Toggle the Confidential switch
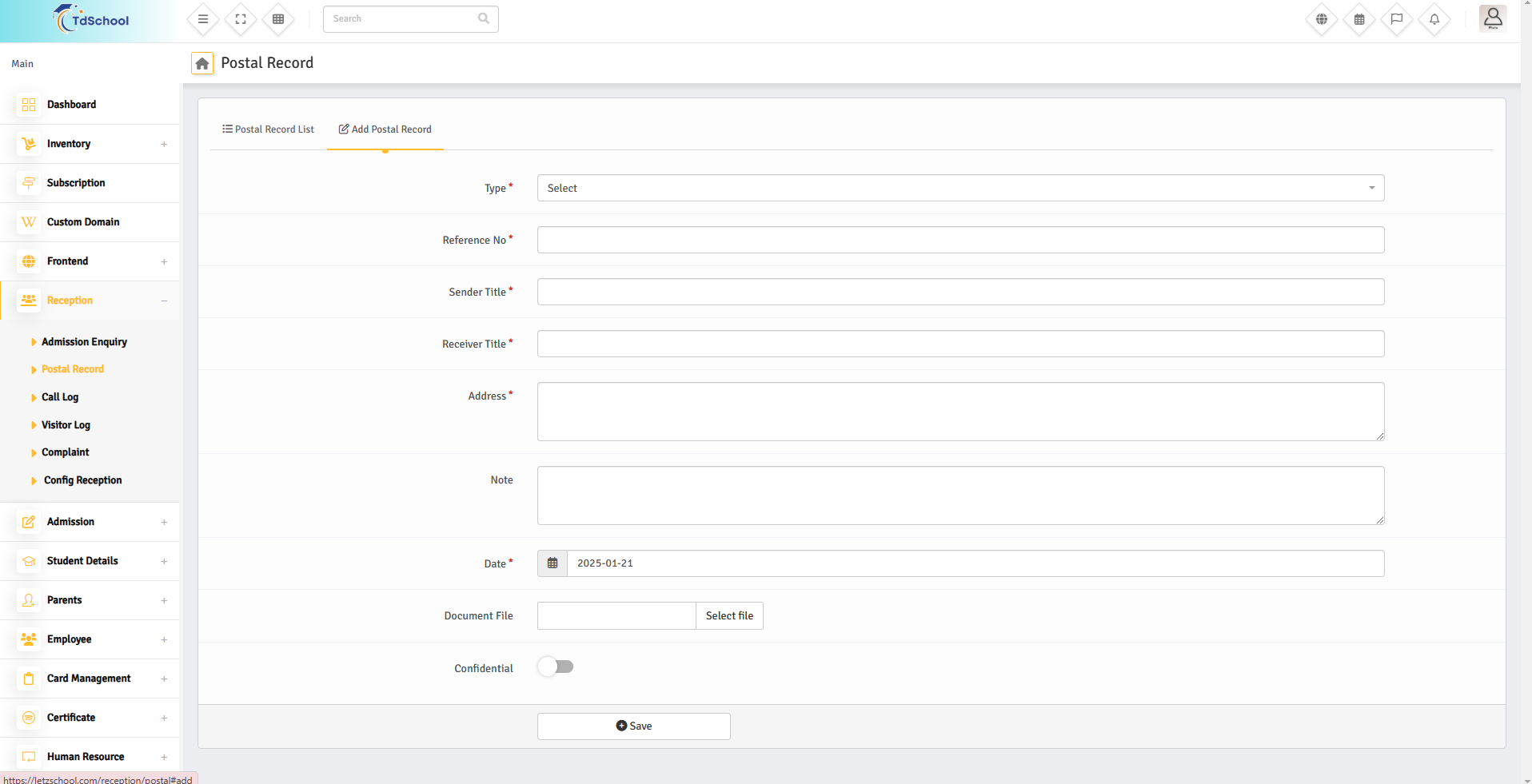1532x784 pixels. (x=556, y=667)
